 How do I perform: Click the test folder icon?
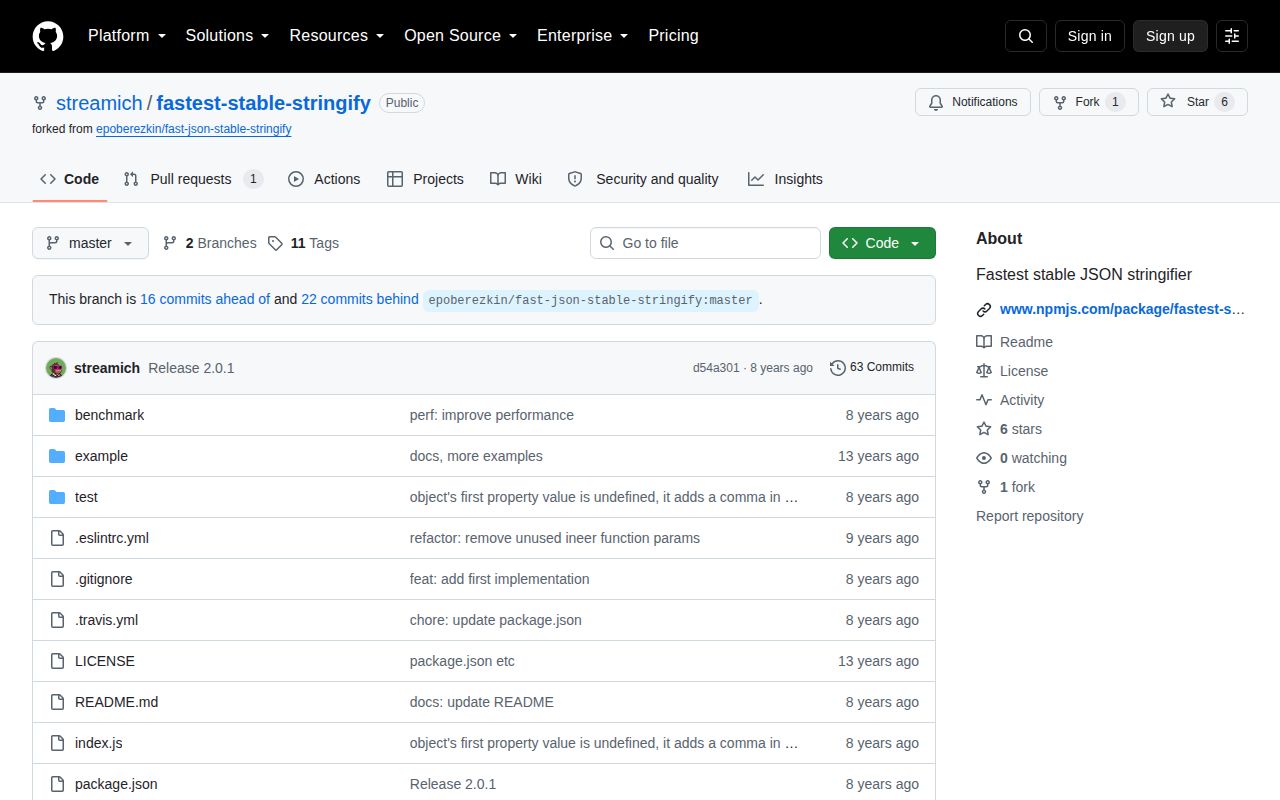click(57, 497)
